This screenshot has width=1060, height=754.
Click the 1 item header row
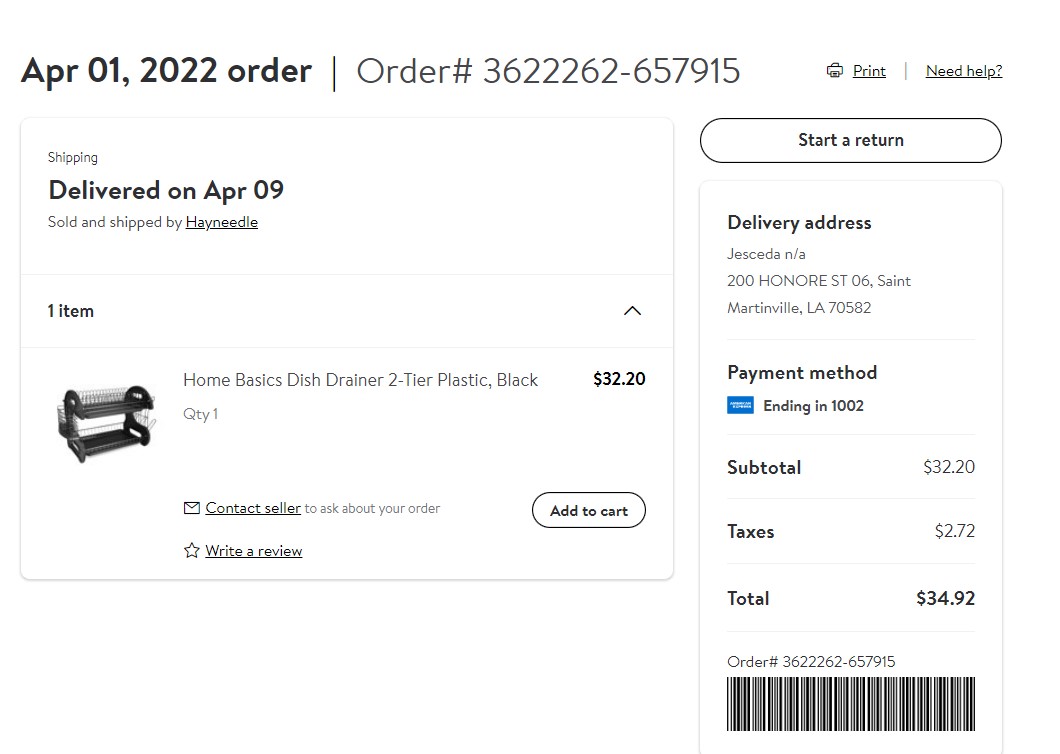point(347,311)
